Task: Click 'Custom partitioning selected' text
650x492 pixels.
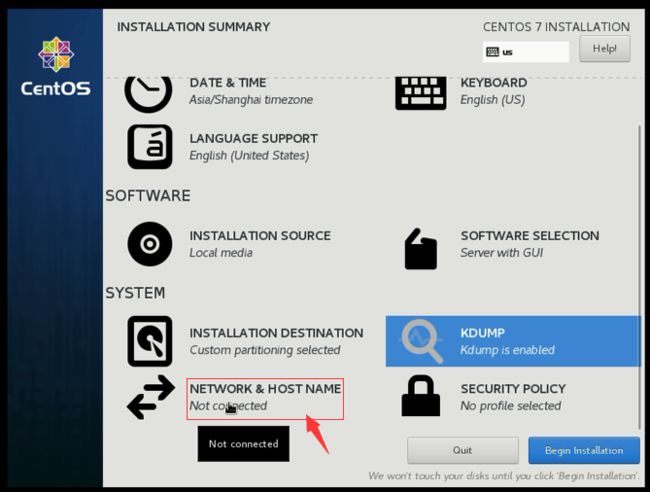Action: coord(265,350)
